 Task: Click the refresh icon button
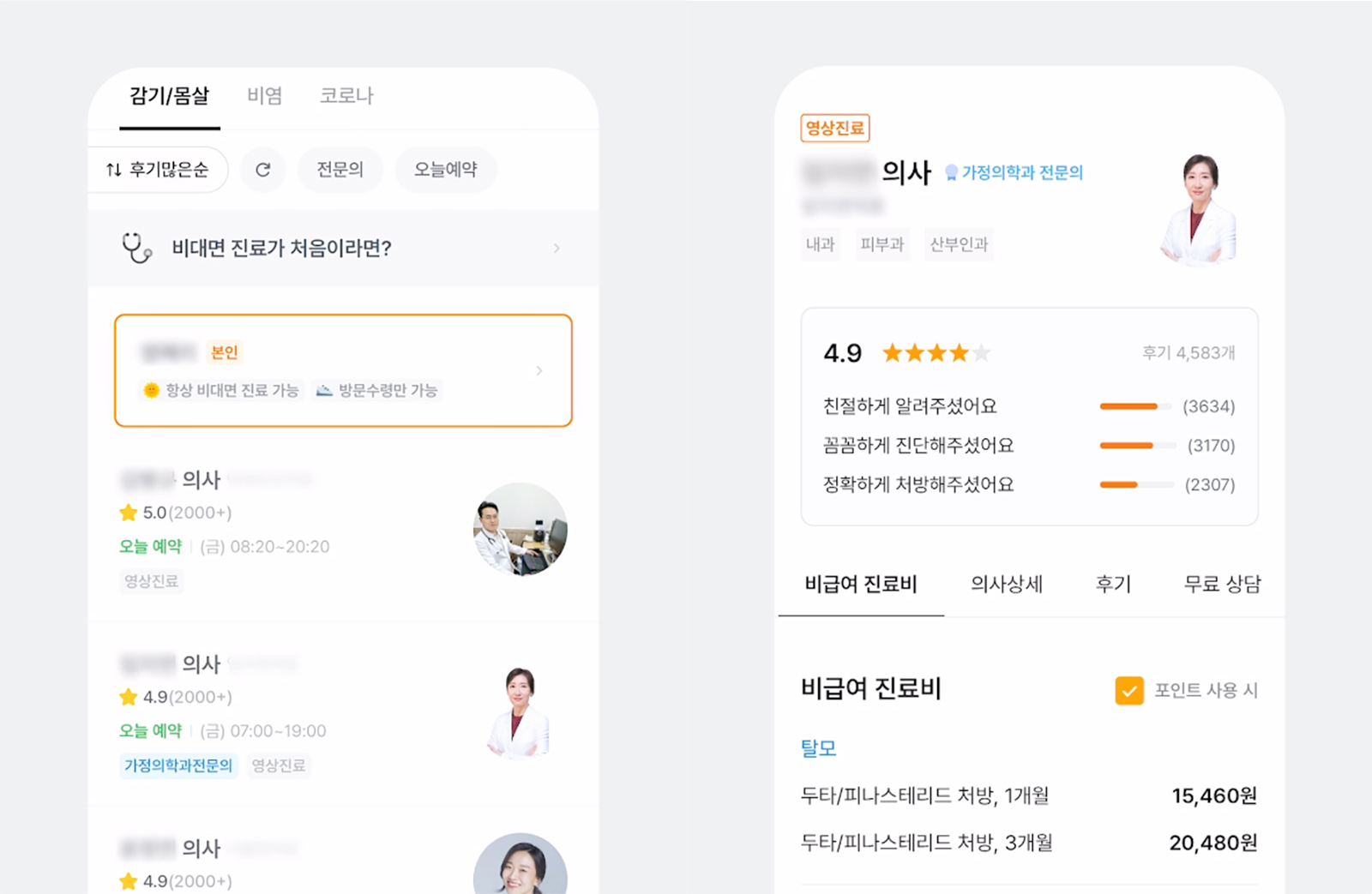click(263, 170)
